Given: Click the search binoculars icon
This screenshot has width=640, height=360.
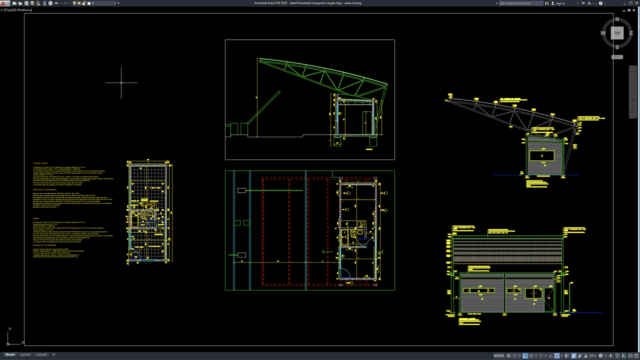Looking at the screenshot, I should coord(547,3).
